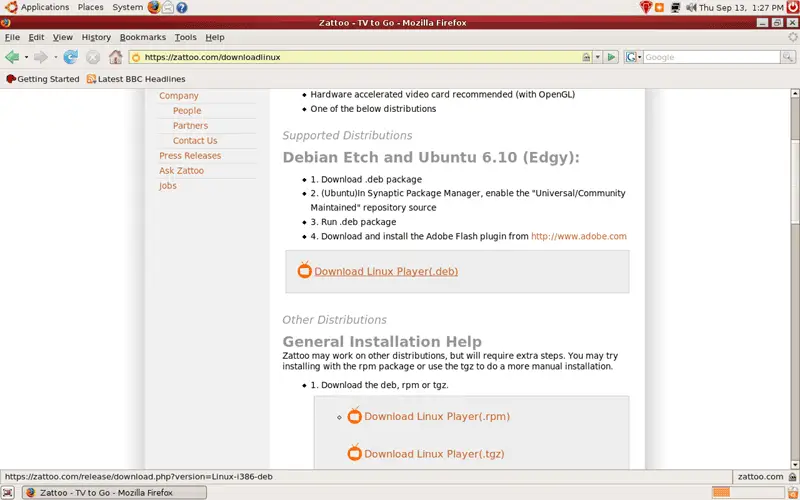Open the People sidebar link
800x500 pixels.
coord(187,111)
